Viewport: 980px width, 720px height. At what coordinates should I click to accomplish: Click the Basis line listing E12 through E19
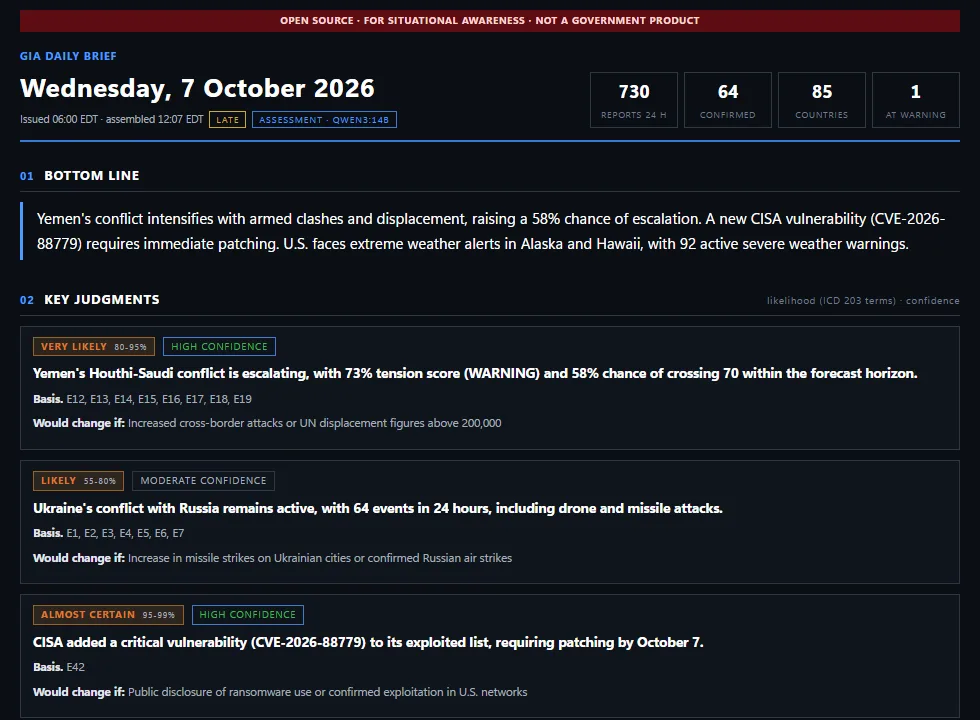coord(142,399)
